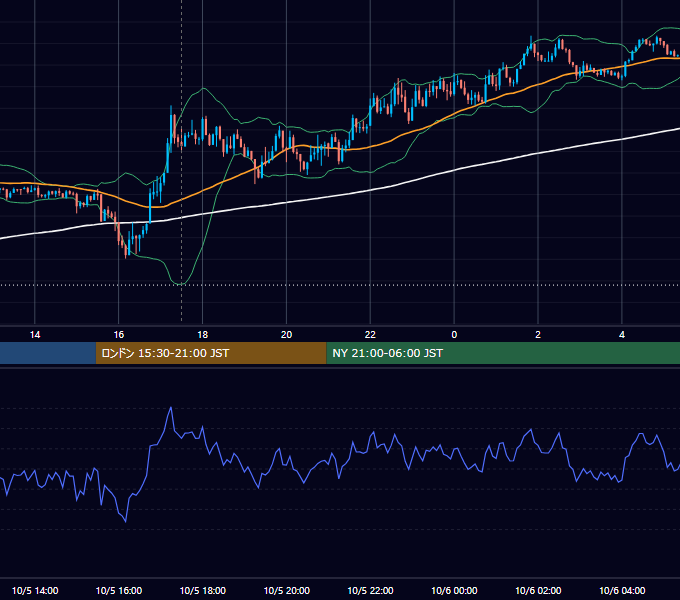Click hour label 0 on price chart axis

click(454, 335)
